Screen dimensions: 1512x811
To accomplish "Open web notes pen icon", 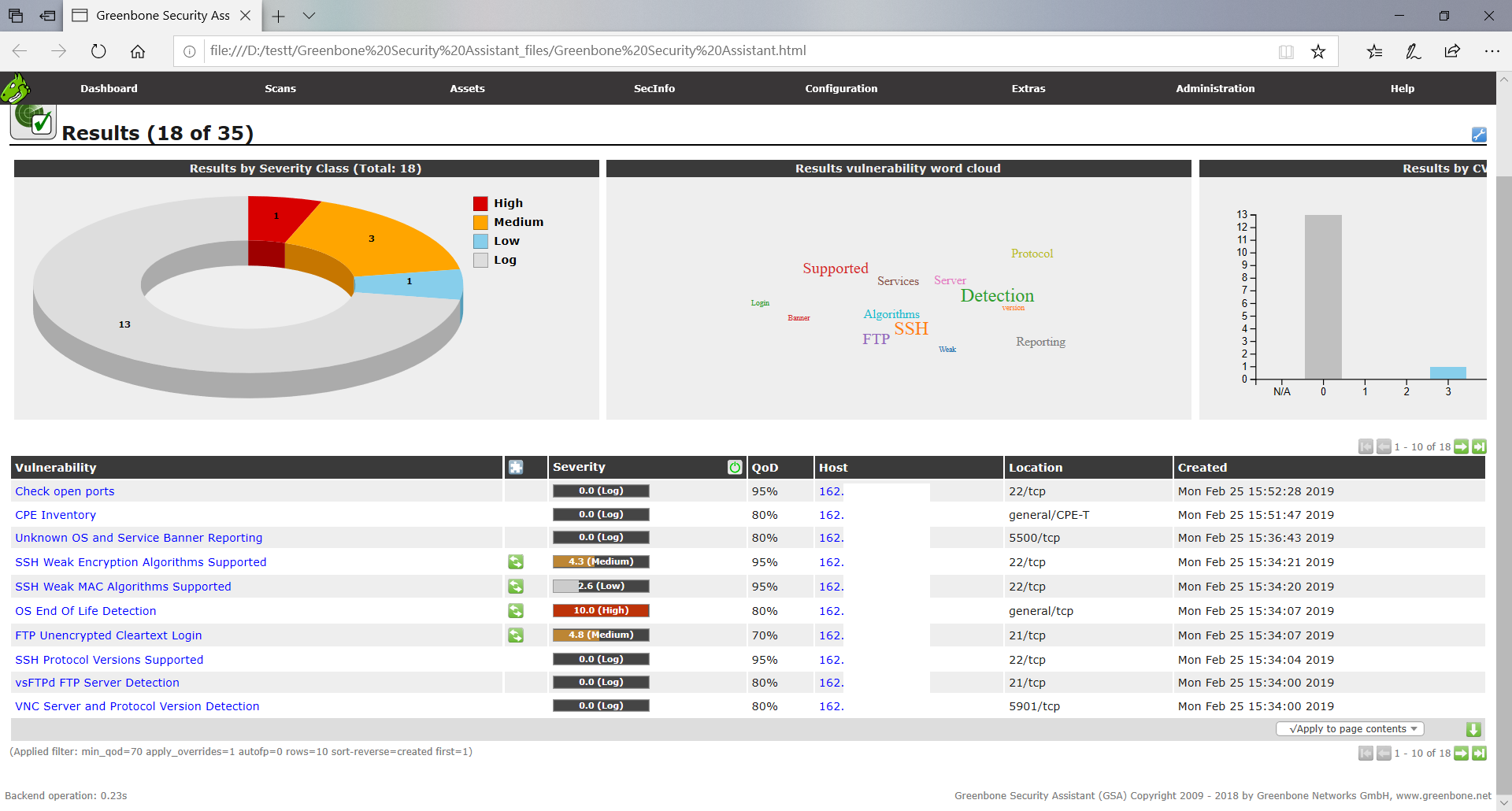I will click(1414, 51).
